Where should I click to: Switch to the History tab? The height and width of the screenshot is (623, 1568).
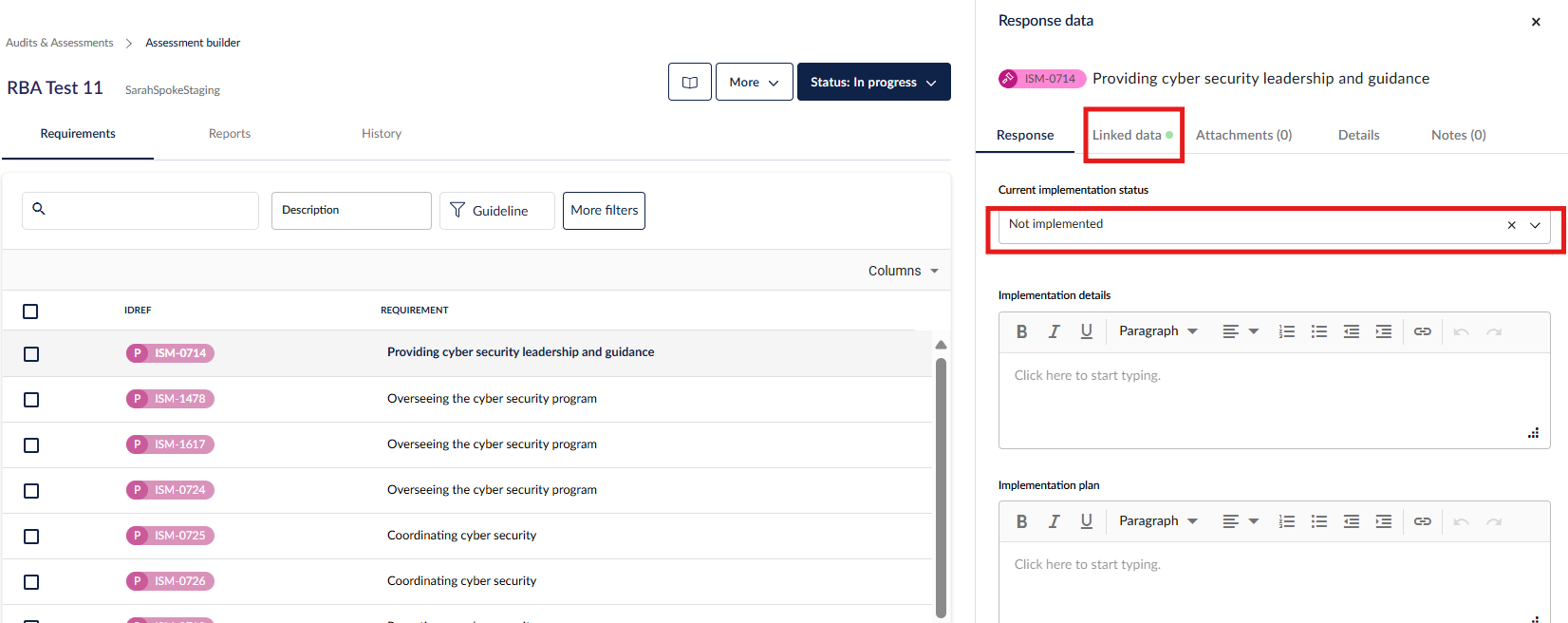click(382, 134)
